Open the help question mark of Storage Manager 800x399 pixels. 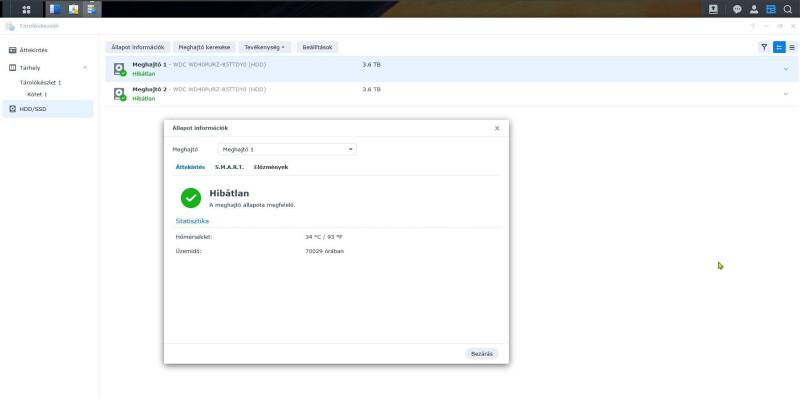pos(753,26)
